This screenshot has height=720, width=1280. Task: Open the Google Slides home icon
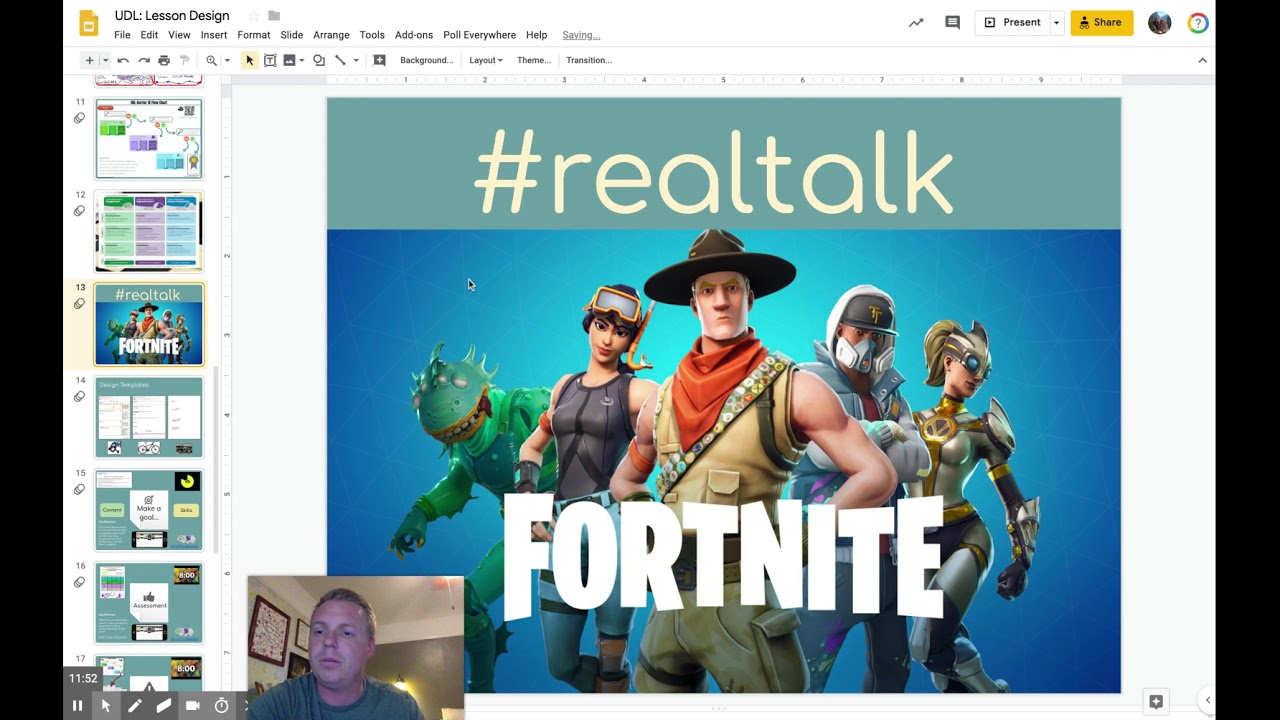(89, 23)
